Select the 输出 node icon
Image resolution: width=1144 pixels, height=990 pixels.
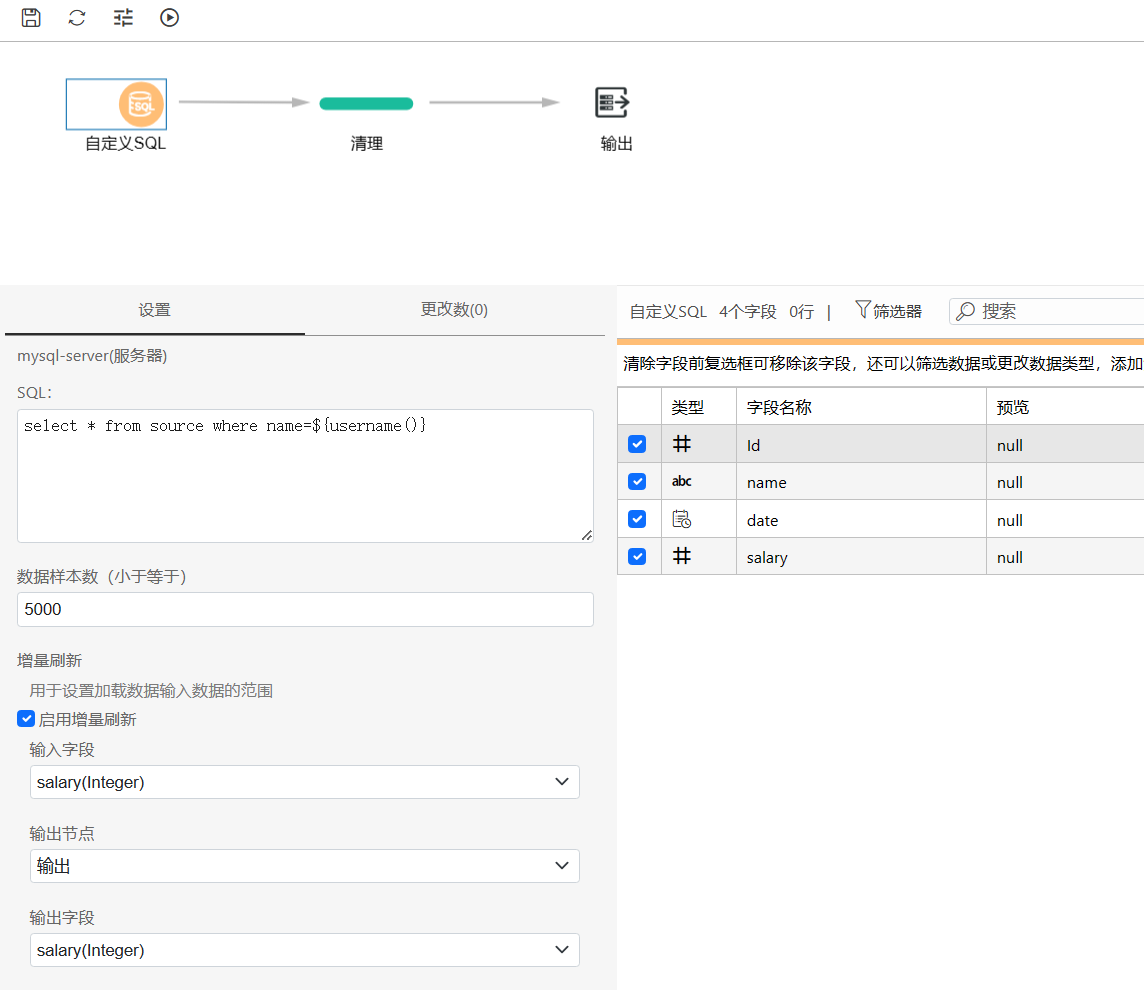(611, 102)
